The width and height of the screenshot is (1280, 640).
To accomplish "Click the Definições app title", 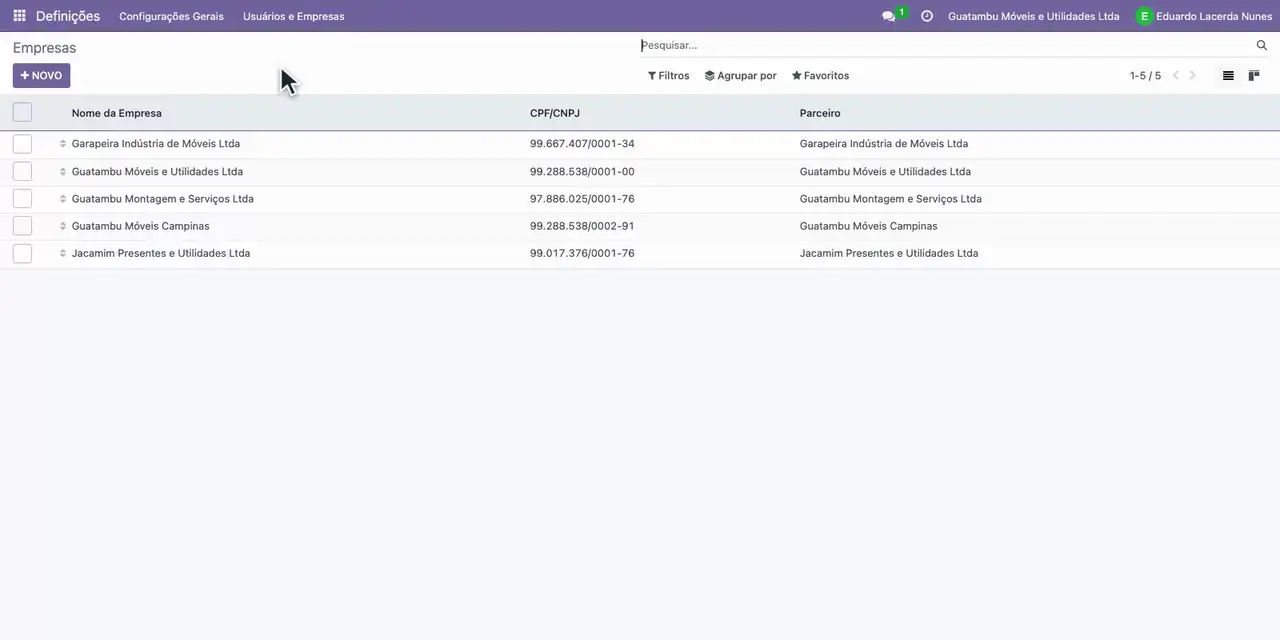I will point(68,16).
